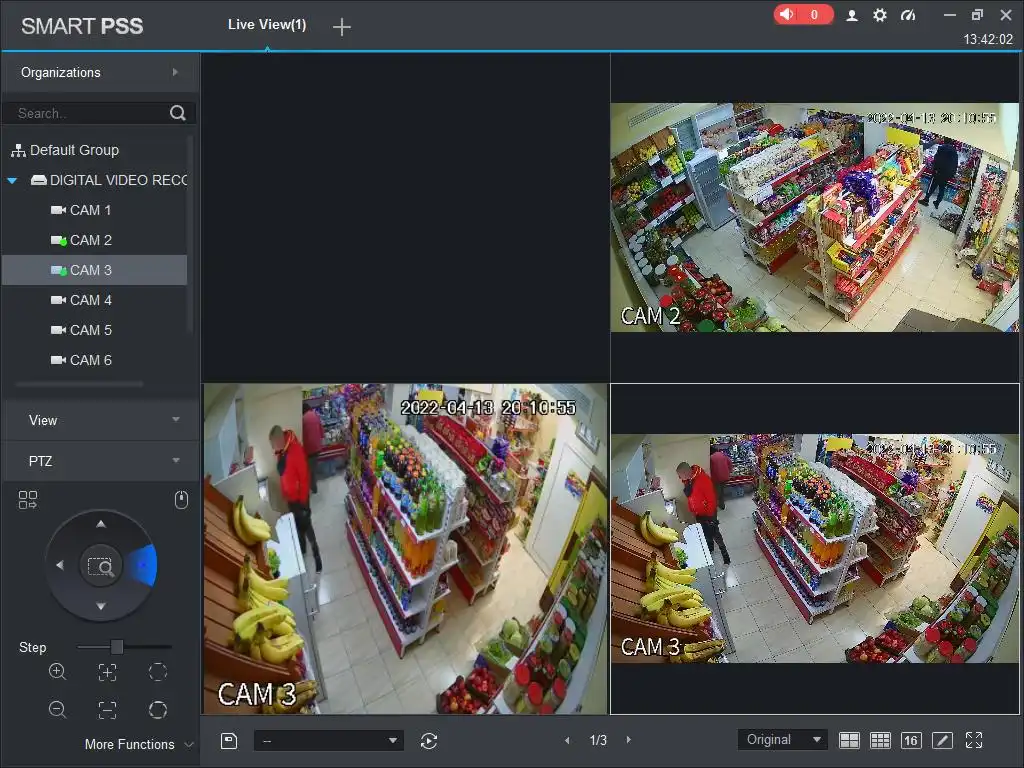Screen dimensions: 1024x768
Task: Enter full screen mode
Action: [974, 740]
